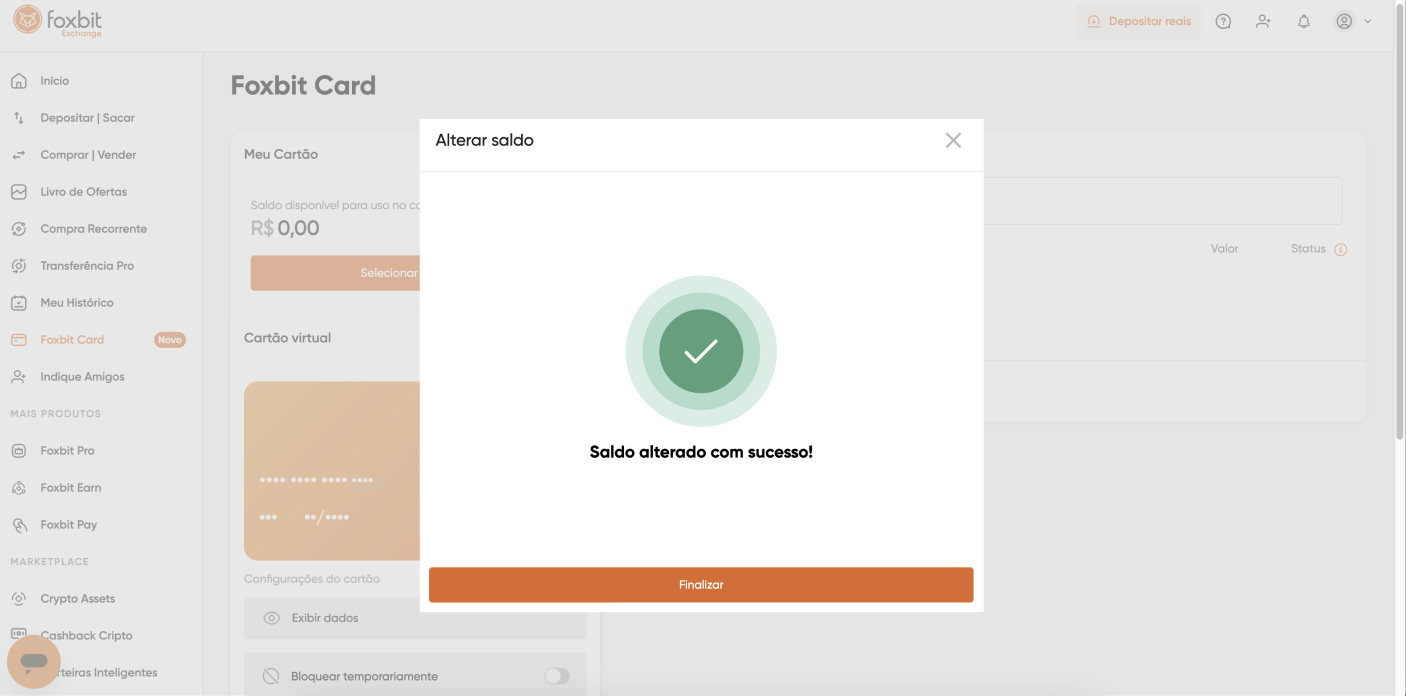The image size is (1406, 696).
Task: Open the Início home icon
Action: [18, 81]
